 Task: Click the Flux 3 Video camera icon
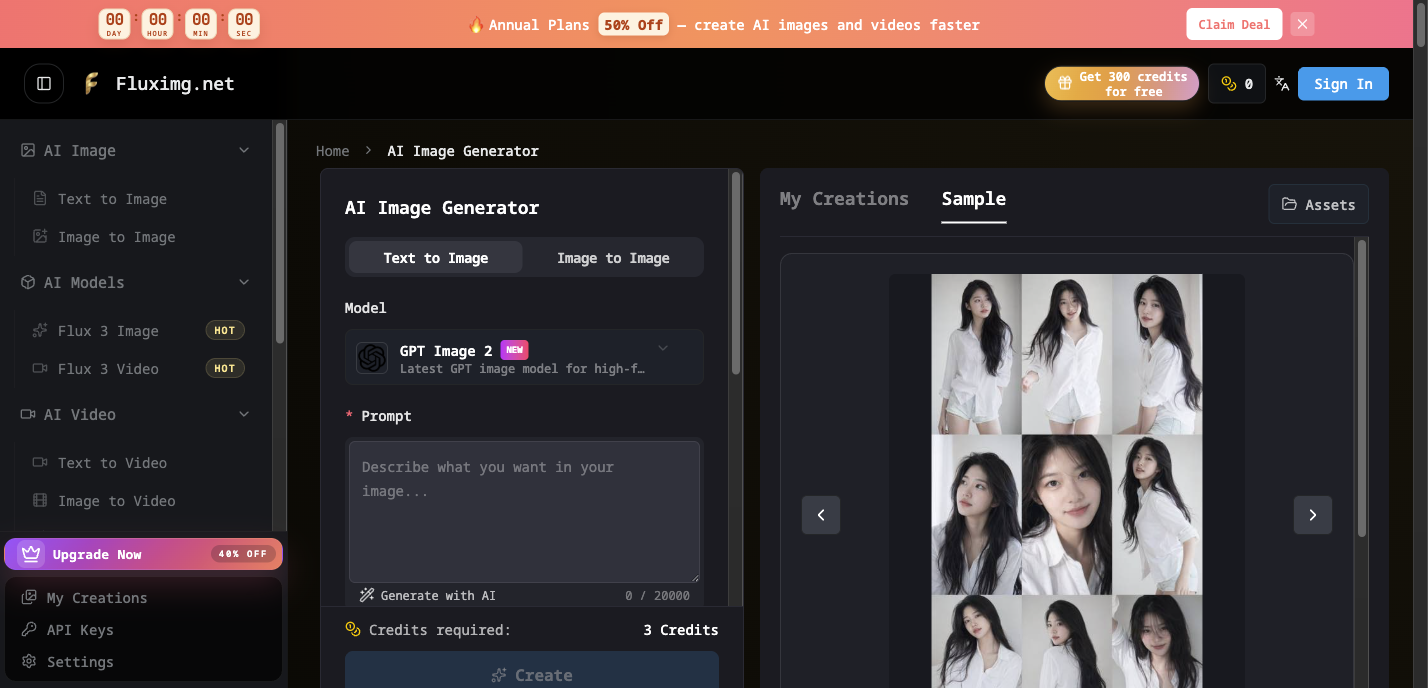coord(40,369)
